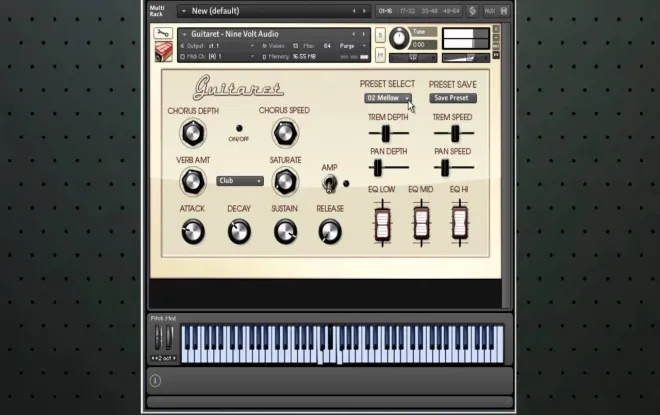Click the Chorus Depth knob

click(x=193, y=133)
